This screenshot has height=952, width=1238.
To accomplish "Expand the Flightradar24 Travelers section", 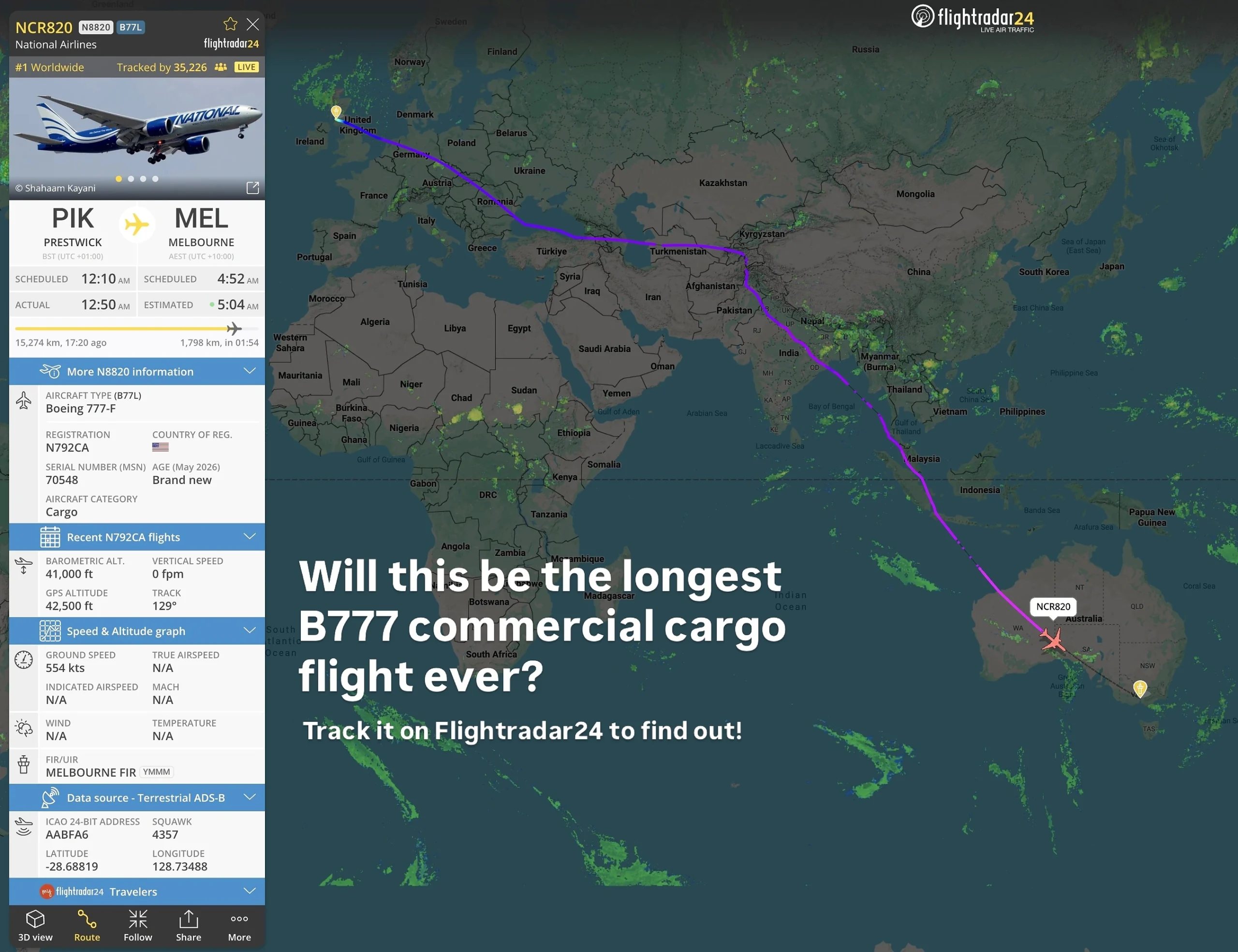I will [x=250, y=892].
